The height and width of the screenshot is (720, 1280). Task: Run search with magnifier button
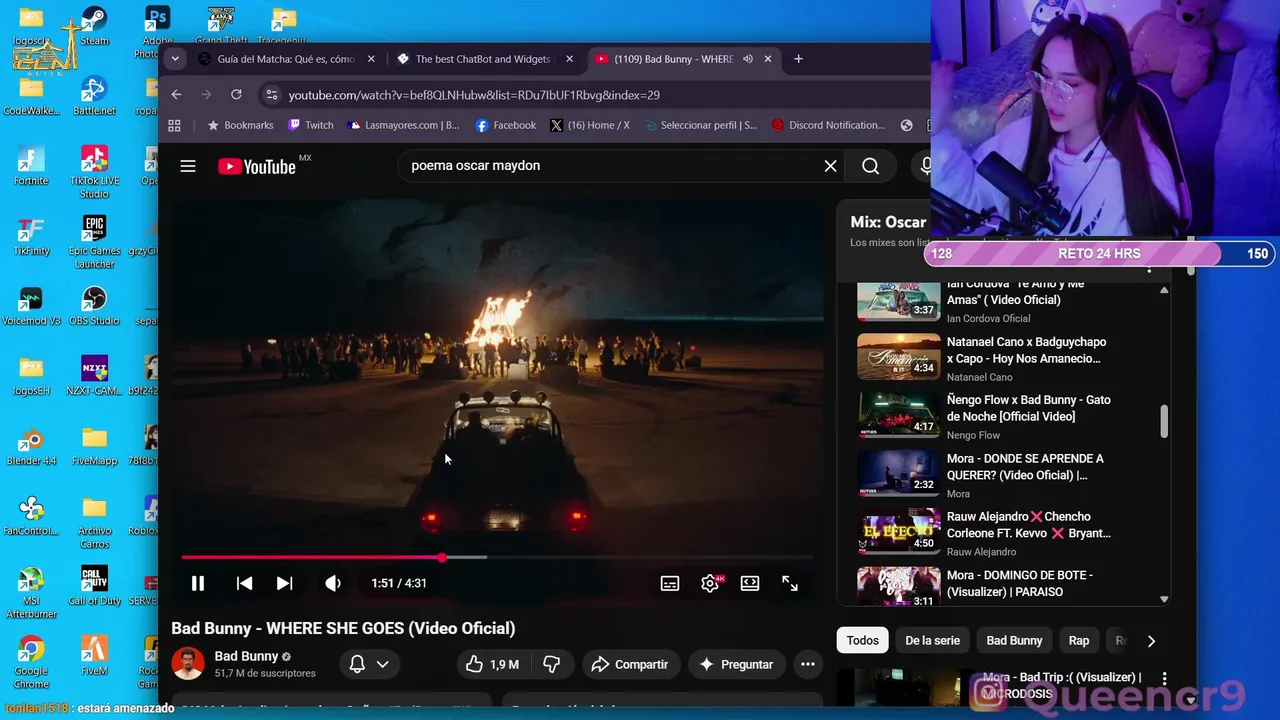point(871,166)
